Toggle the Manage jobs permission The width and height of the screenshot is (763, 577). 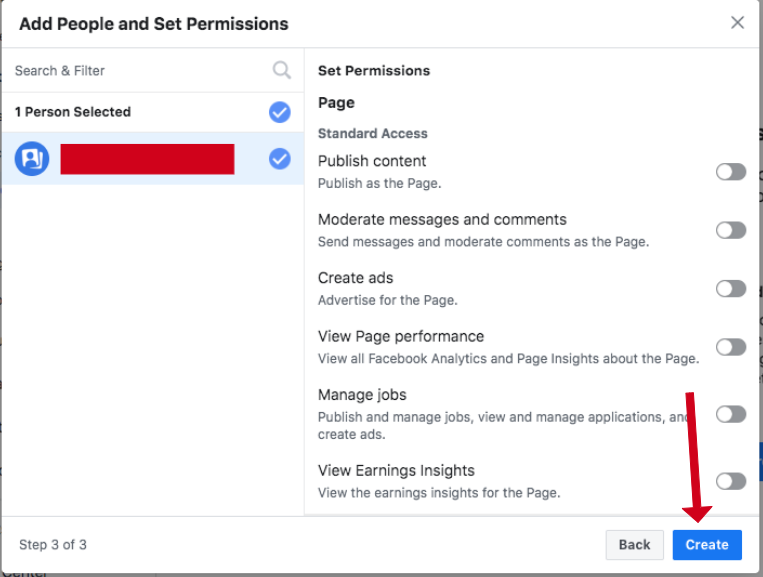click(731, 414)
